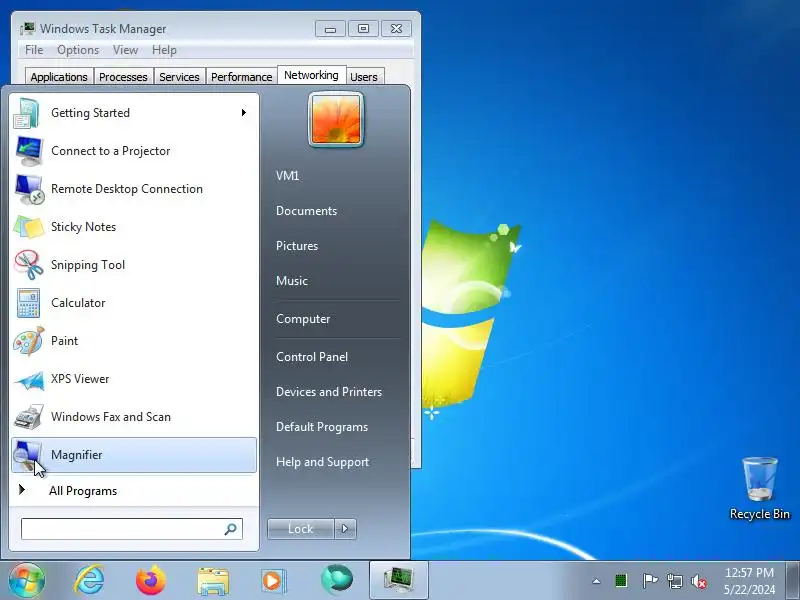Launch the Snipping Tool scissors icon
The width and height of the screenshot is (800, 600).
click(29, 265)
